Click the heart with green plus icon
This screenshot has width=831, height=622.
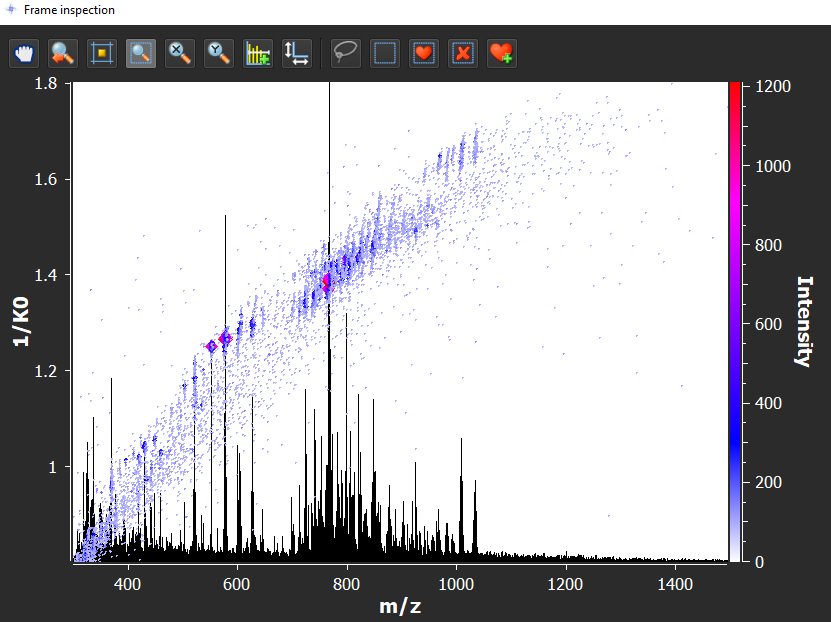501,53
